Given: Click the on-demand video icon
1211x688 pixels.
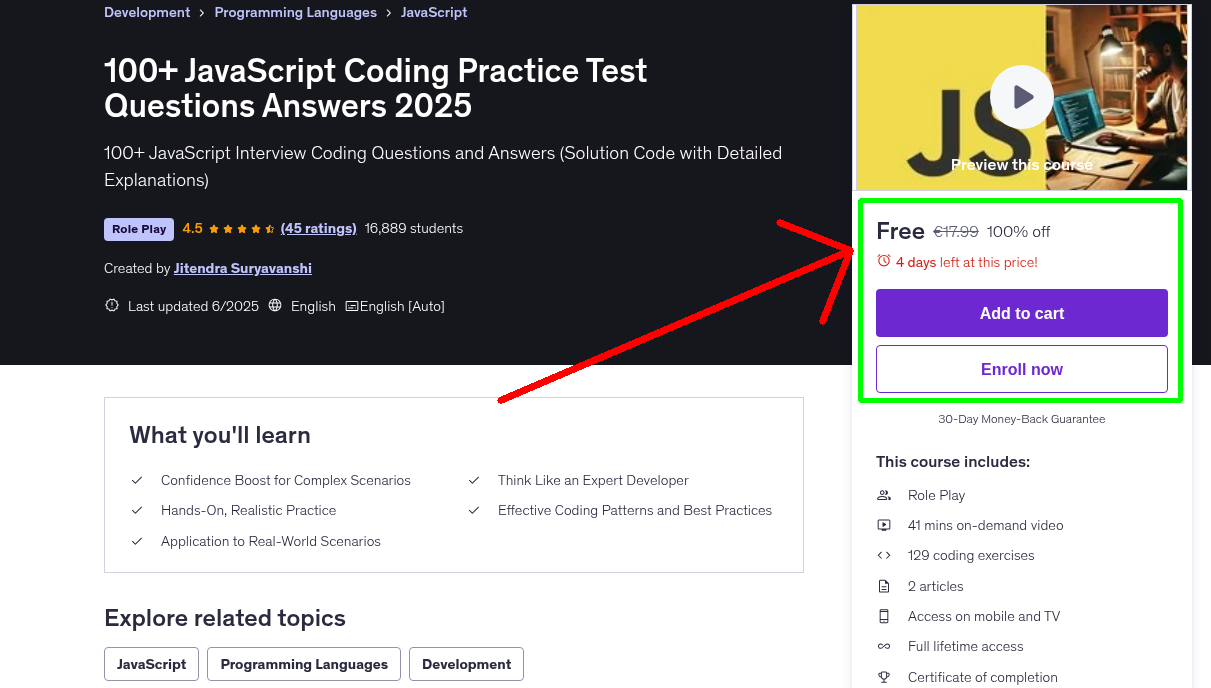Looking at the screenshot, I should click(884, 525).
